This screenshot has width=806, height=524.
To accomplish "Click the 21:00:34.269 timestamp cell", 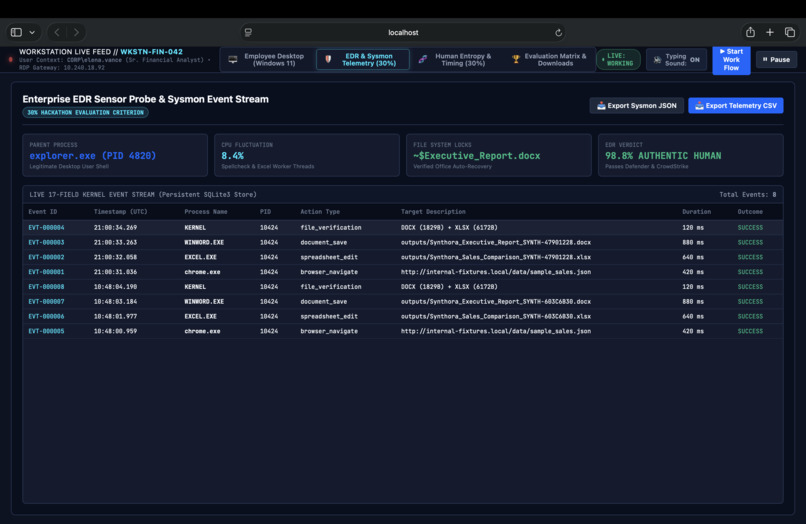I will 115,227.
